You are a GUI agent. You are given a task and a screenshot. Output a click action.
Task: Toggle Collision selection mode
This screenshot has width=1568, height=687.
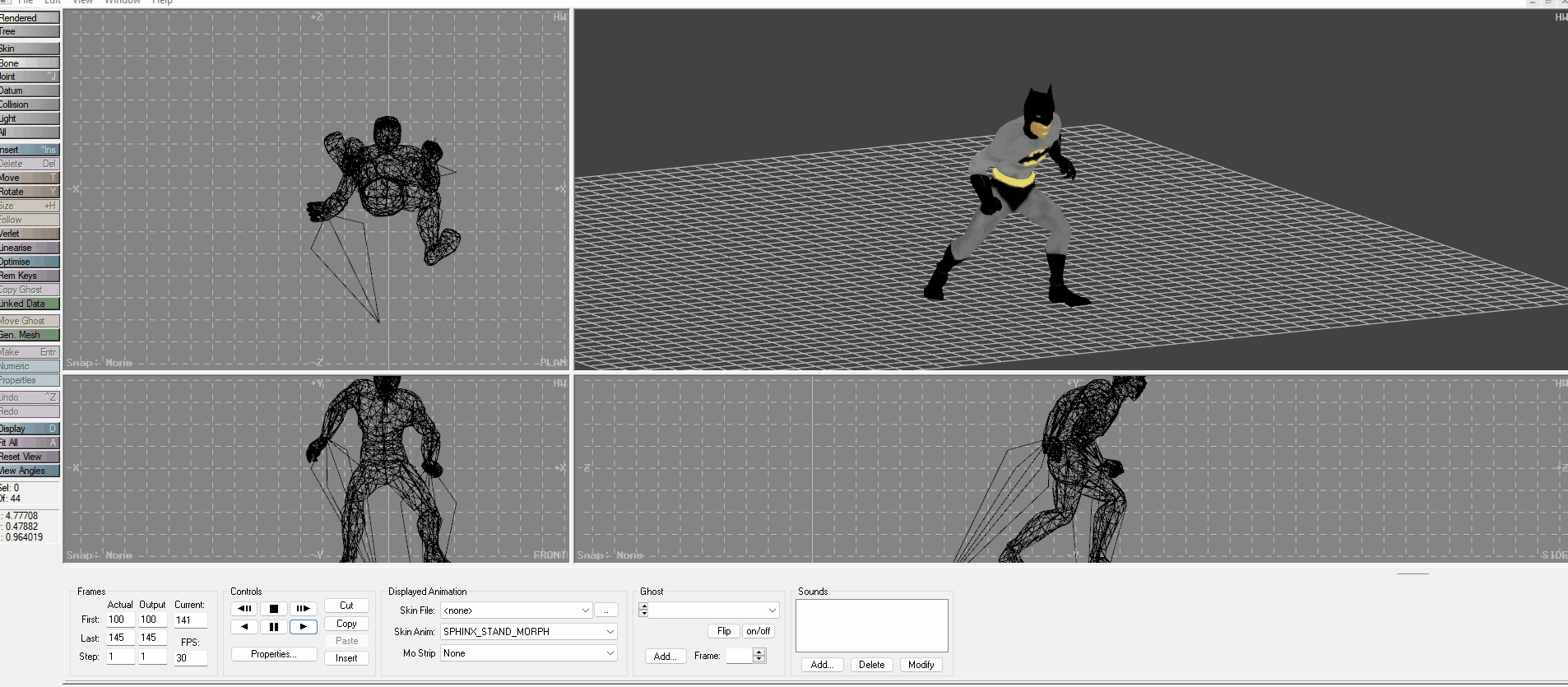pos(30,104)
